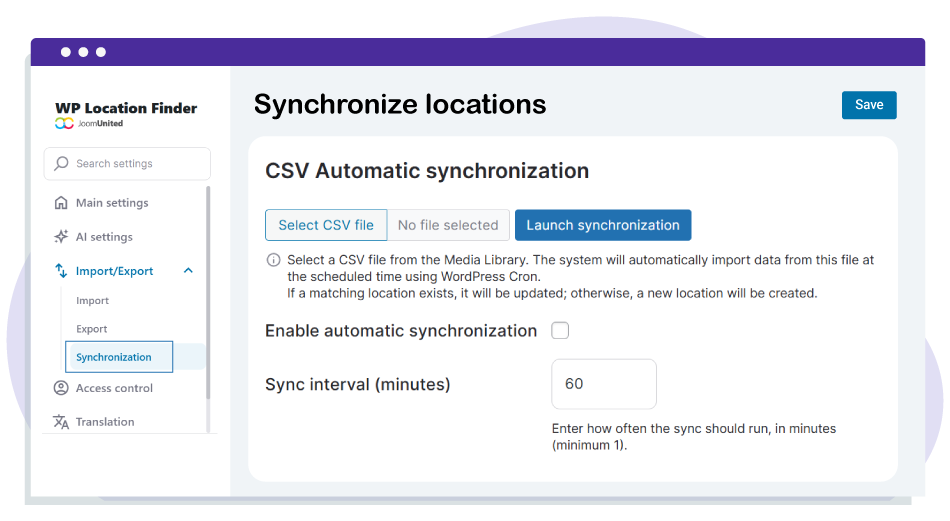Click the WP Location Finder title
This screenshot has height=521, width=950.
(x=126, y=108)
